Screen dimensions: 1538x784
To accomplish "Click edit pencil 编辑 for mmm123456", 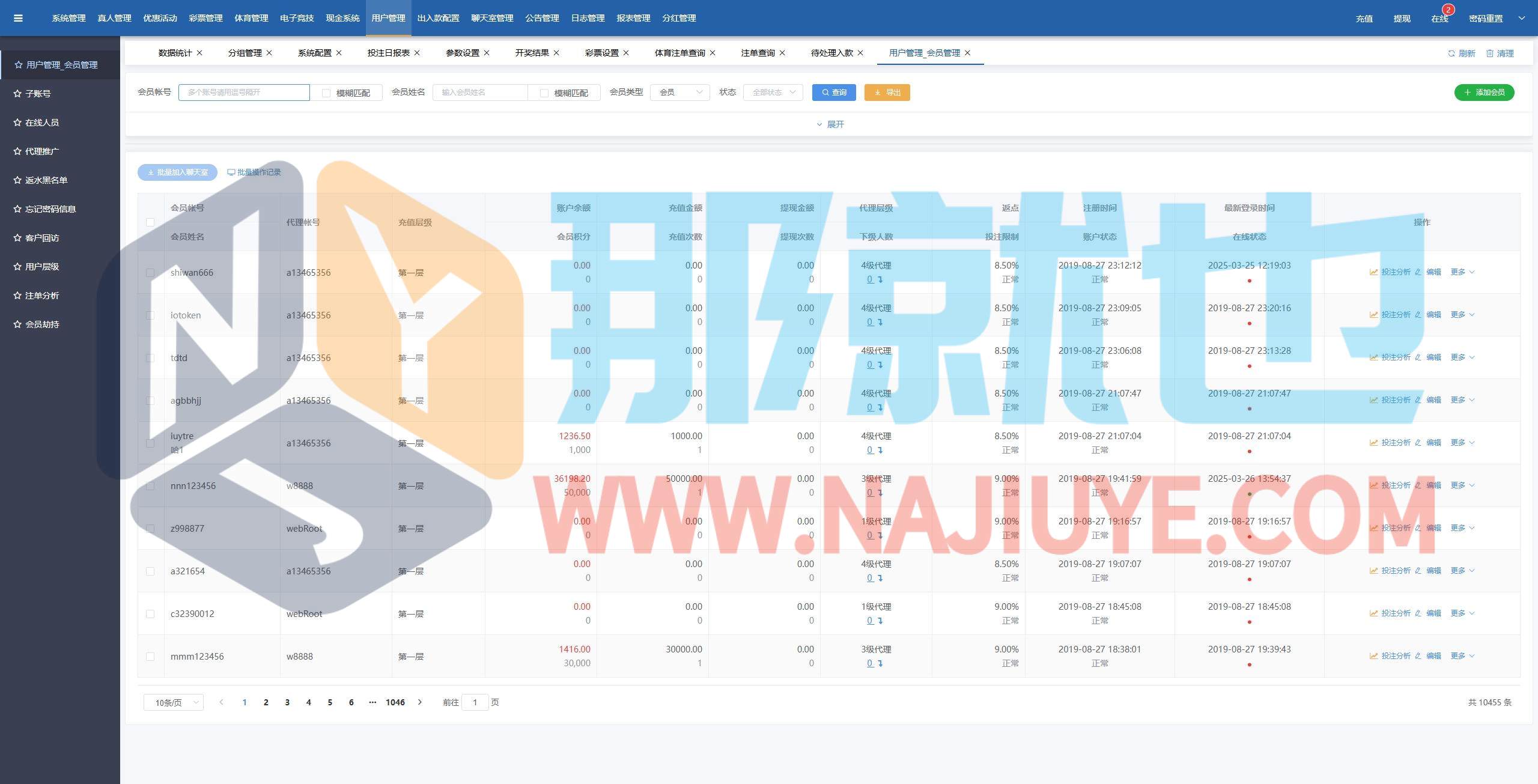I will pyautogui.click(x=1418, y=656).
